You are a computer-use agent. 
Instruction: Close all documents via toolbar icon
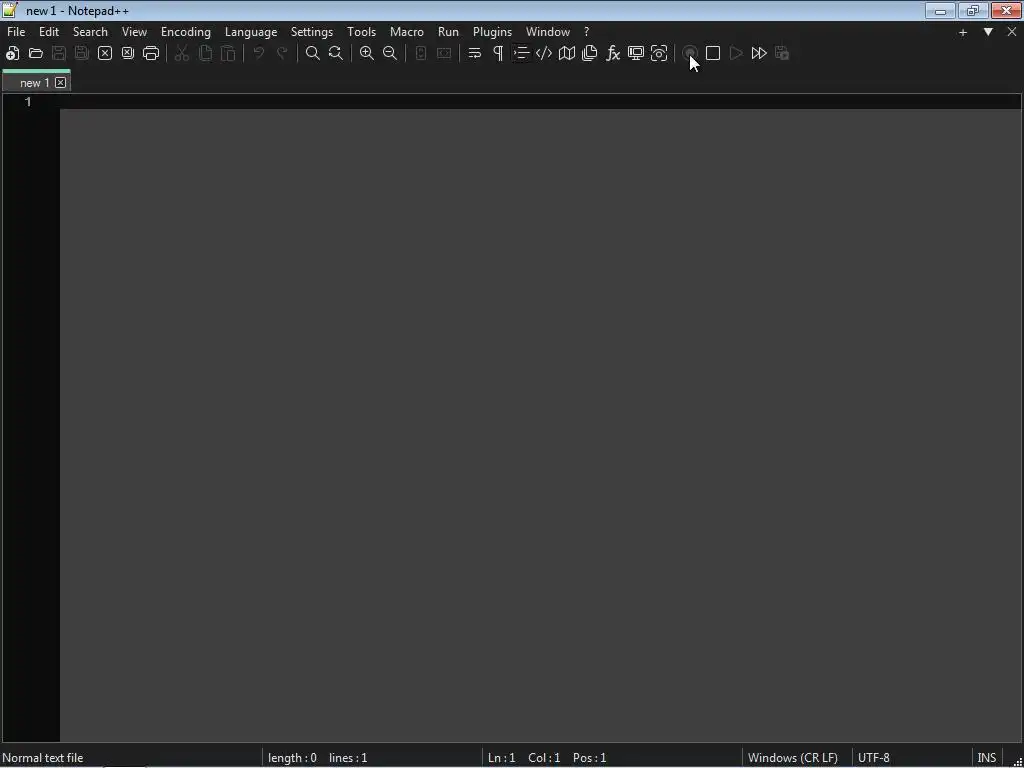tap(128, 54)
